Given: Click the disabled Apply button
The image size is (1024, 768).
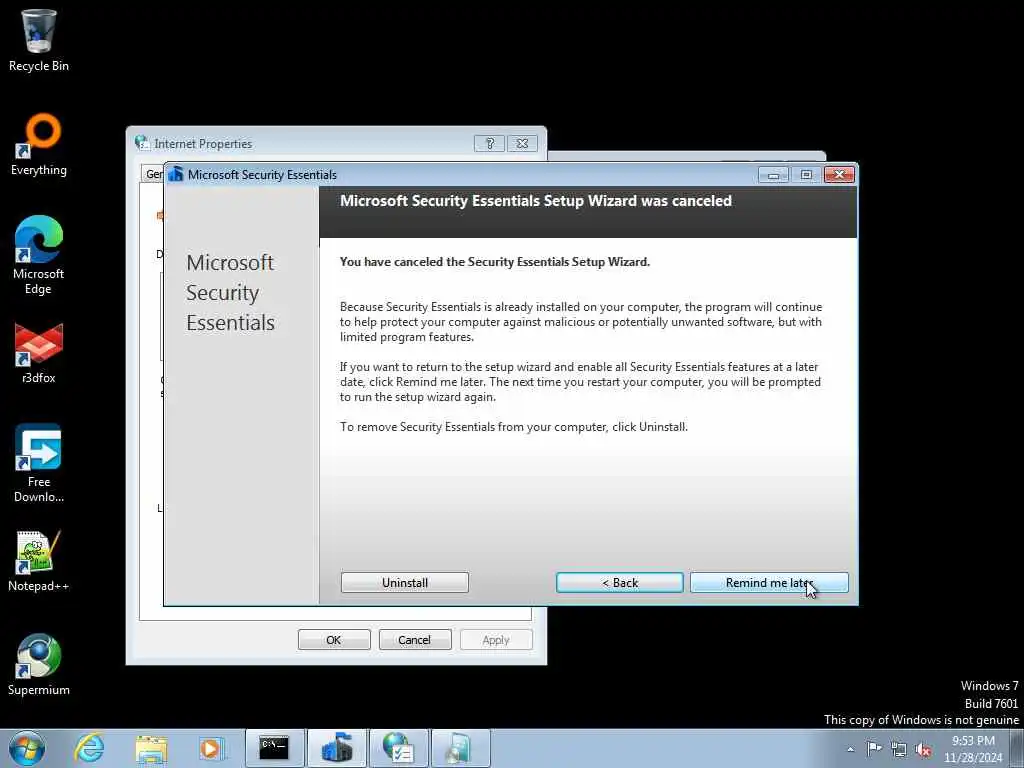Looking at the screenshot, I should [x=496, y=640].
